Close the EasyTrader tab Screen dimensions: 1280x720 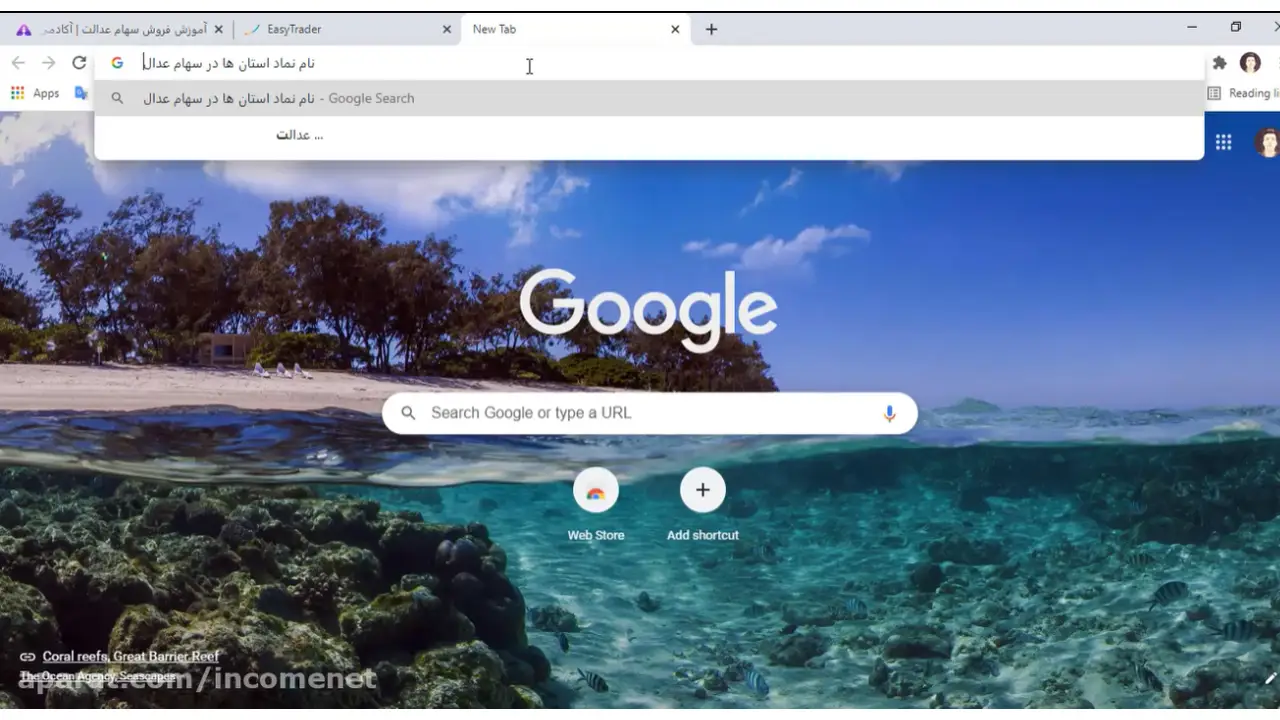[447, 29]
